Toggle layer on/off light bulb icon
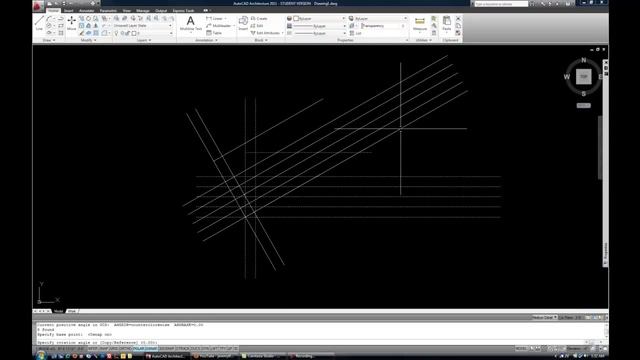This screenshot has height=360, width=640. tap(116, 33)
